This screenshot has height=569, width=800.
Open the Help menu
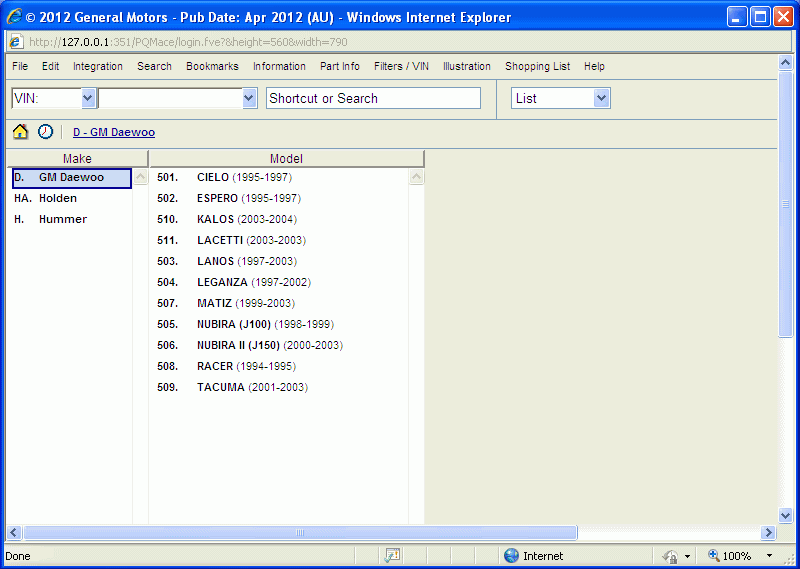coord(594,66)
